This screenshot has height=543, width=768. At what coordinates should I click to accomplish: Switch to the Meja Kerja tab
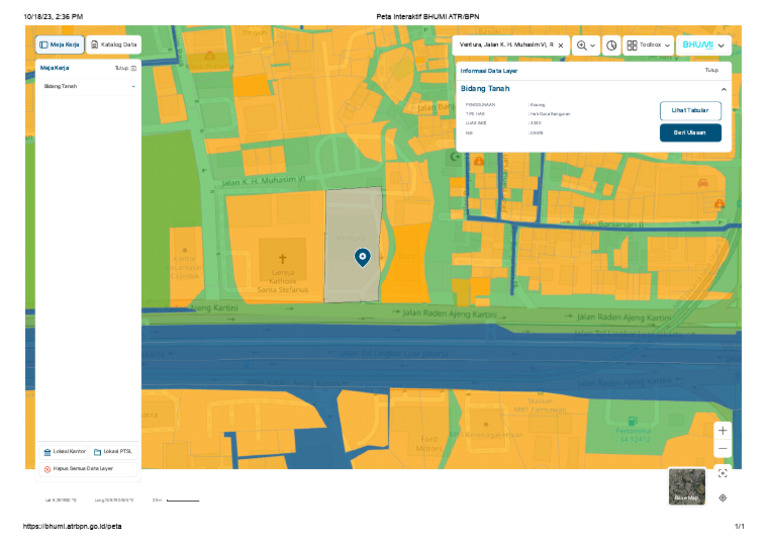coord(60,44)
